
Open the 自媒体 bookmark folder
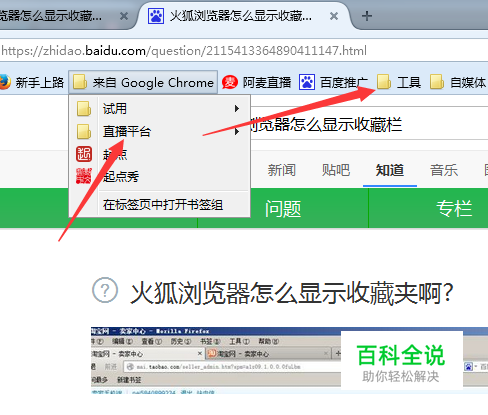click(458, 82)
